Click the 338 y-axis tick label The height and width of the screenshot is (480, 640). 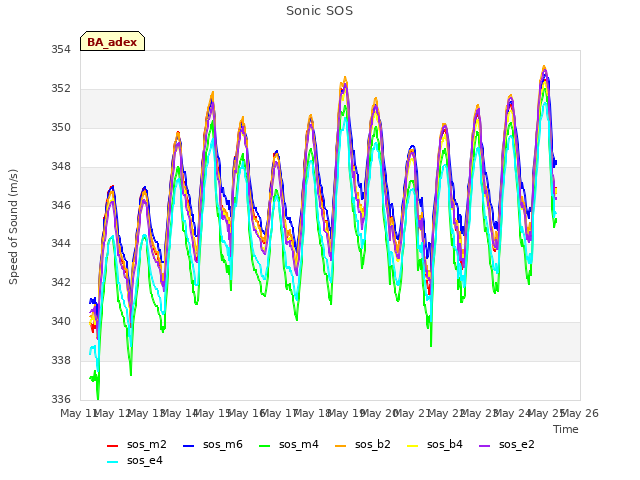pos(61,360)
